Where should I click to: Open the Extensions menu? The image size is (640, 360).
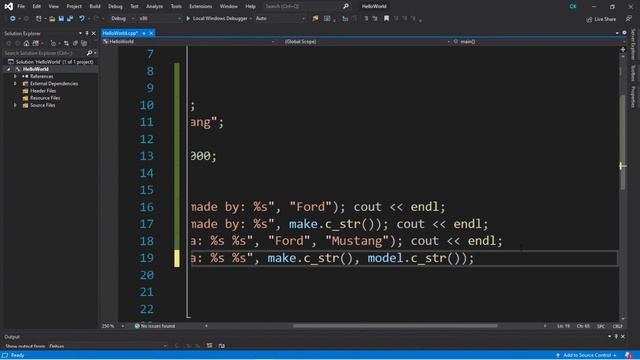pos(201,6)
